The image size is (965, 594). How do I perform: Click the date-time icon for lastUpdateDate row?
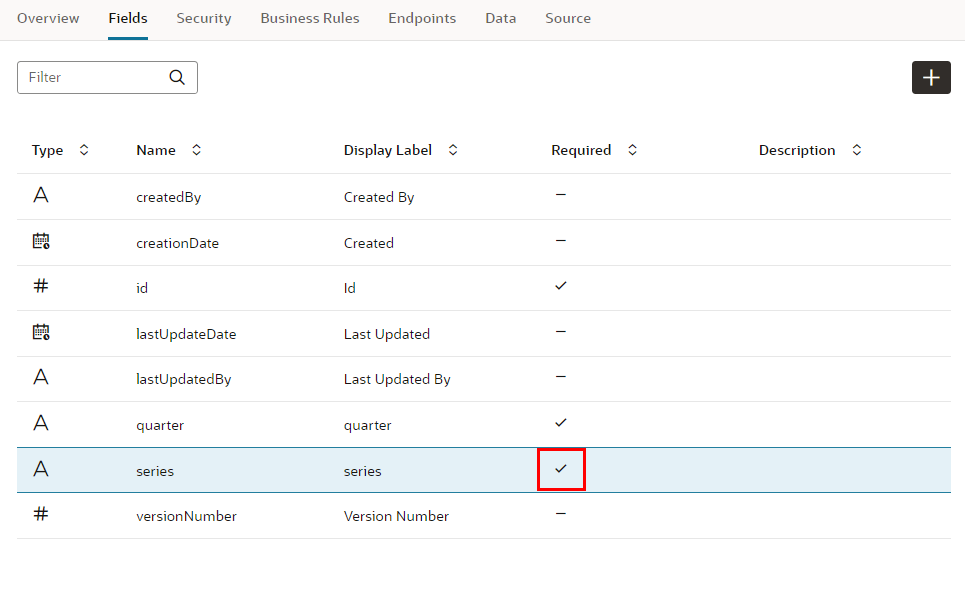(x=41, y=332)
